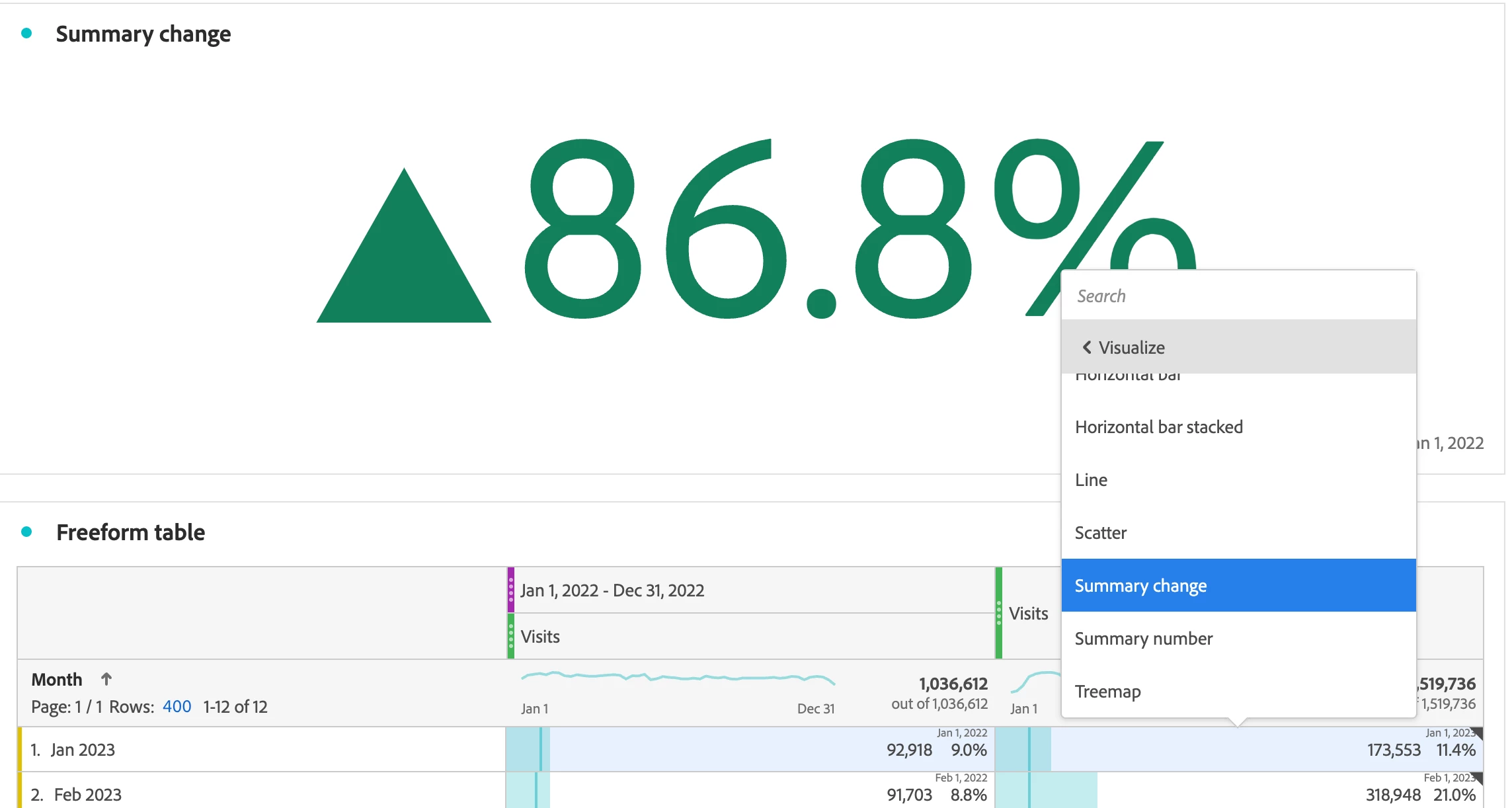Grab green handle on second Visits column
The width and height of the screenshot is (1512, 808).
998,613
